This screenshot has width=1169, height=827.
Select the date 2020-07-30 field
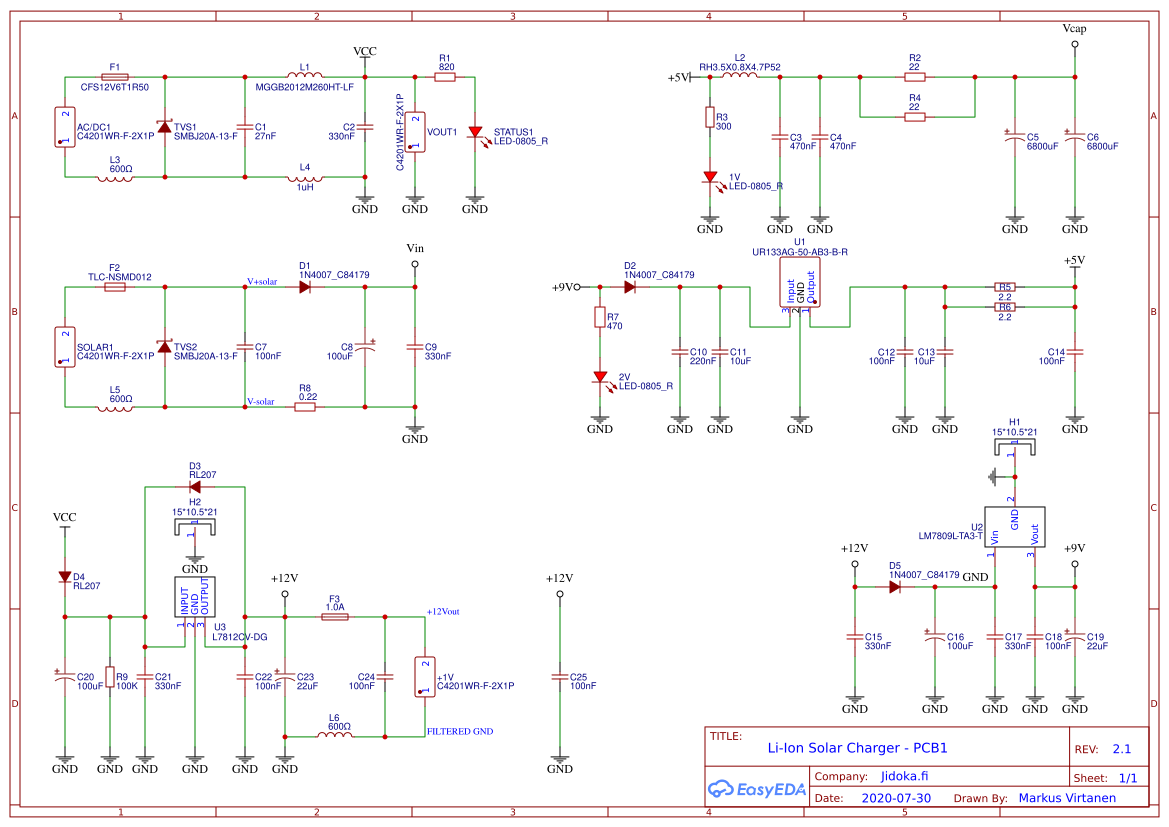[898, 798]
